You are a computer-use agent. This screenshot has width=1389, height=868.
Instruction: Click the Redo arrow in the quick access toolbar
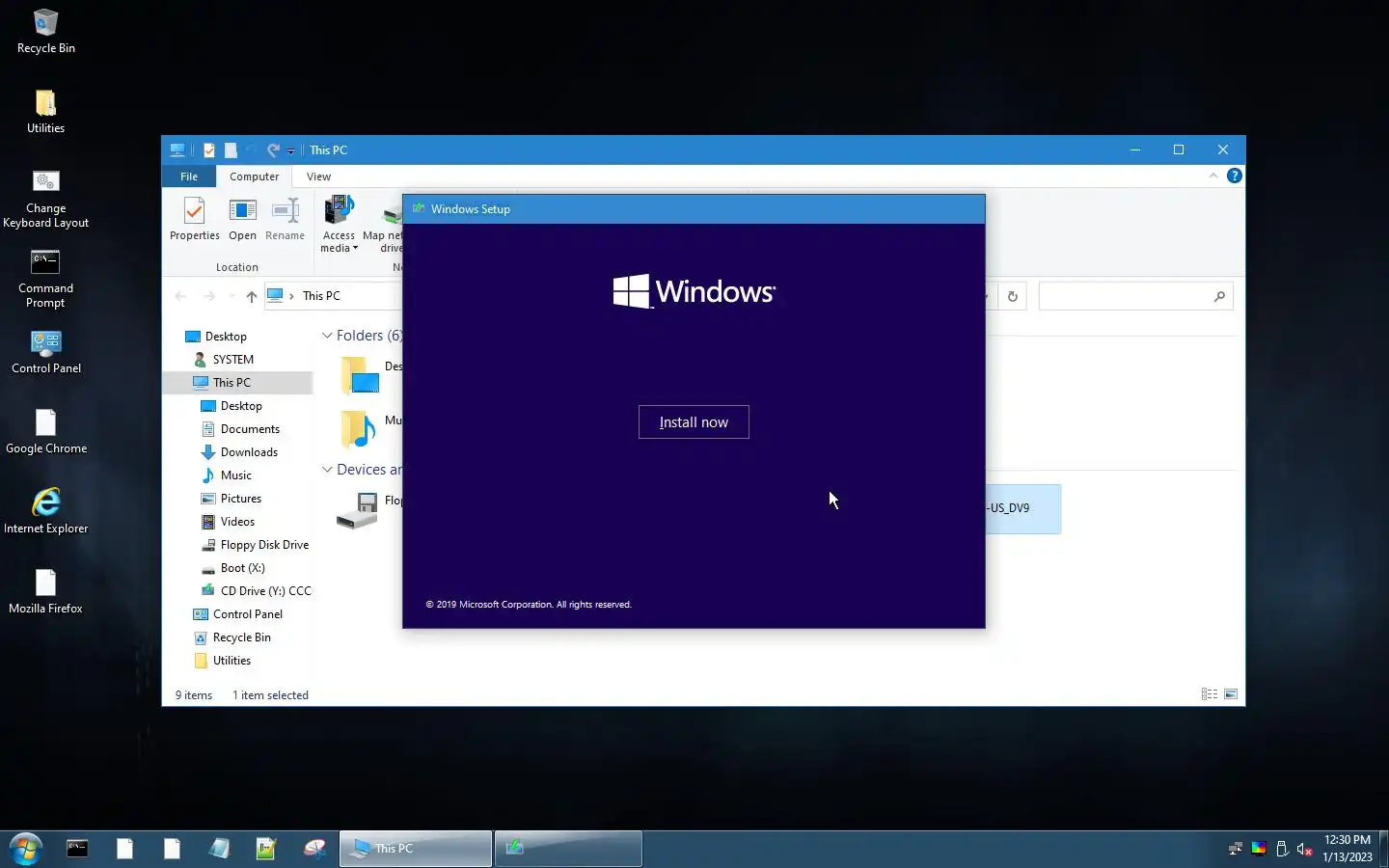click(273, 150)
